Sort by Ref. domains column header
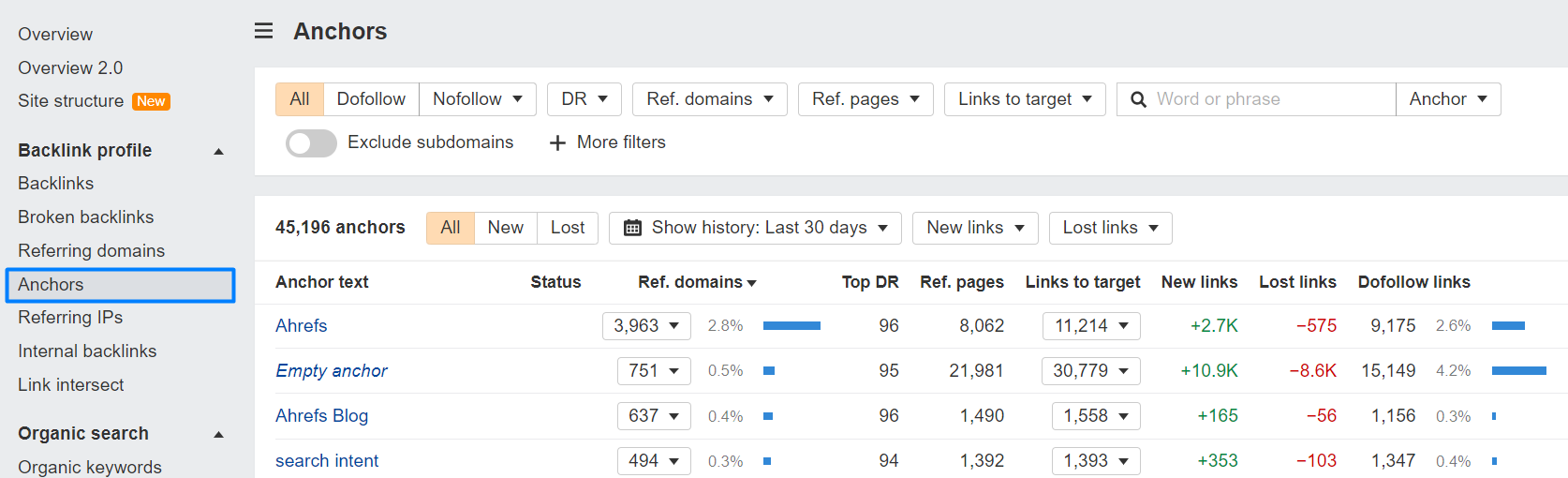1568x478 pixels. pyautogui.click(x=697, y=282)
